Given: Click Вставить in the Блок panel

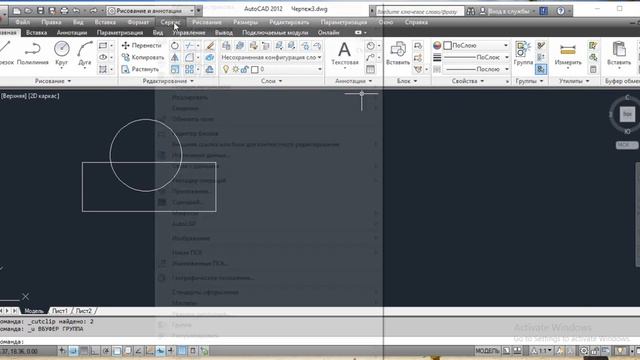Looking at the screenshot, I should (x=398, y=53).
